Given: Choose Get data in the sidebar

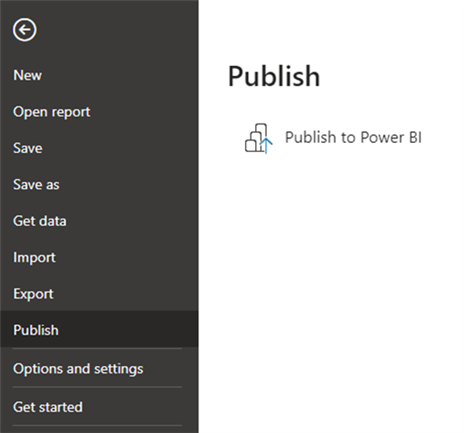Looking at the screenshot, I should pyautogui.click(x=40, y=221).
